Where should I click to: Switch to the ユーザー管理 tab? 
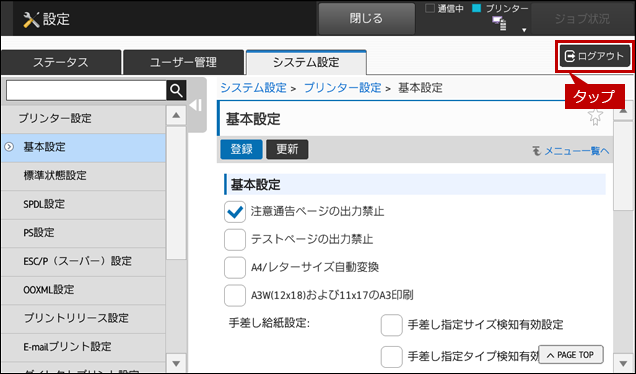coord(183,62)
